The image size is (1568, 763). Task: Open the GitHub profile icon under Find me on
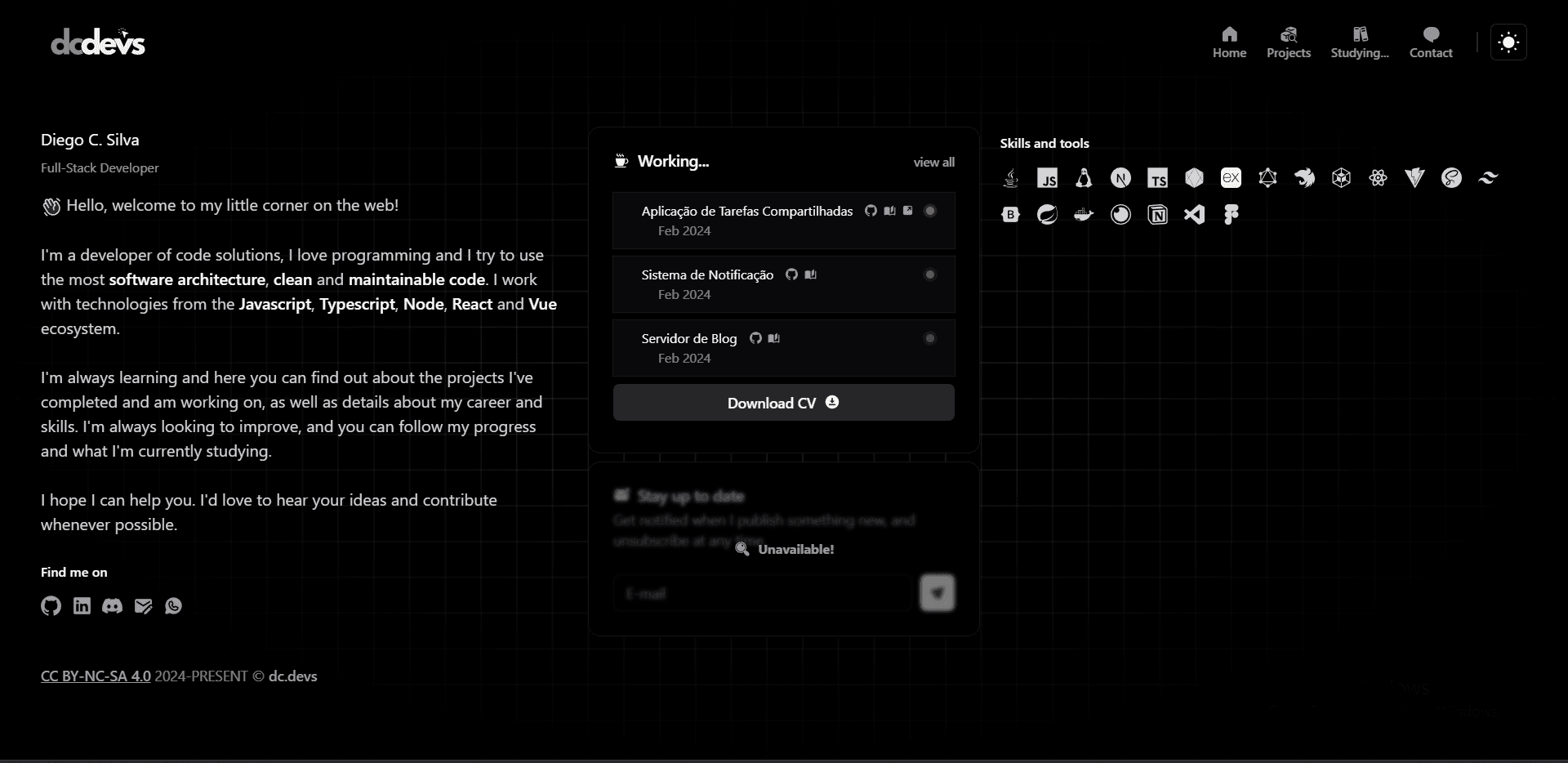(51, 605)
